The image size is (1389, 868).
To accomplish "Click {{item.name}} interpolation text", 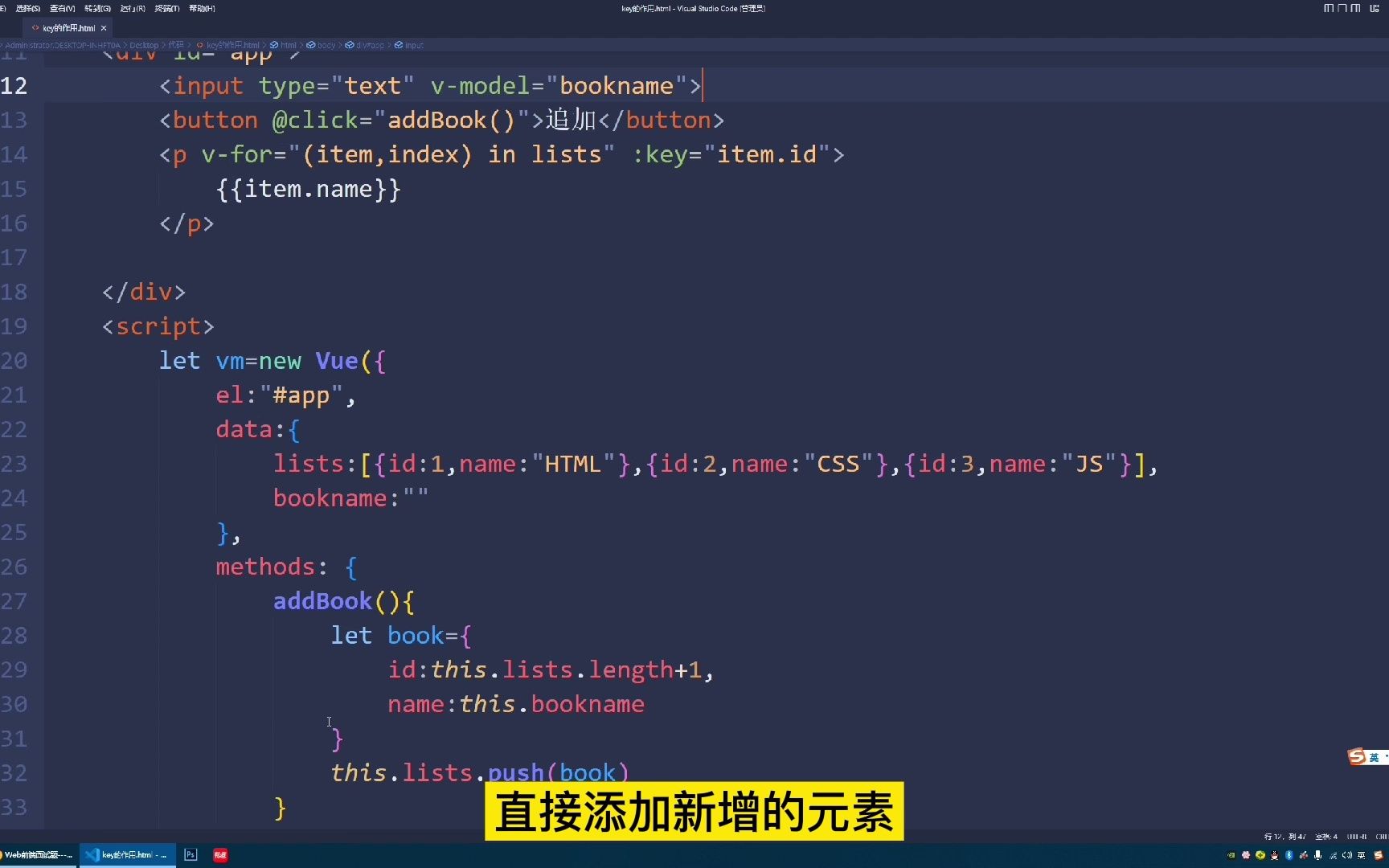I will click(309, 190).
